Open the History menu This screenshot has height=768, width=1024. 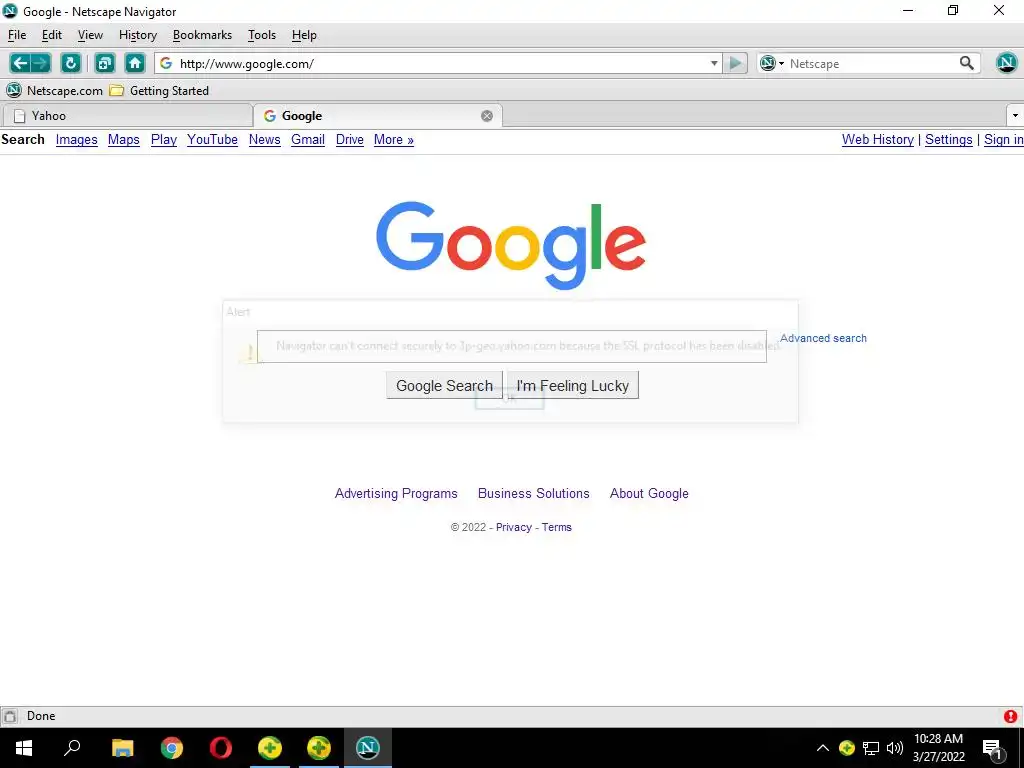tap(138, 35)
